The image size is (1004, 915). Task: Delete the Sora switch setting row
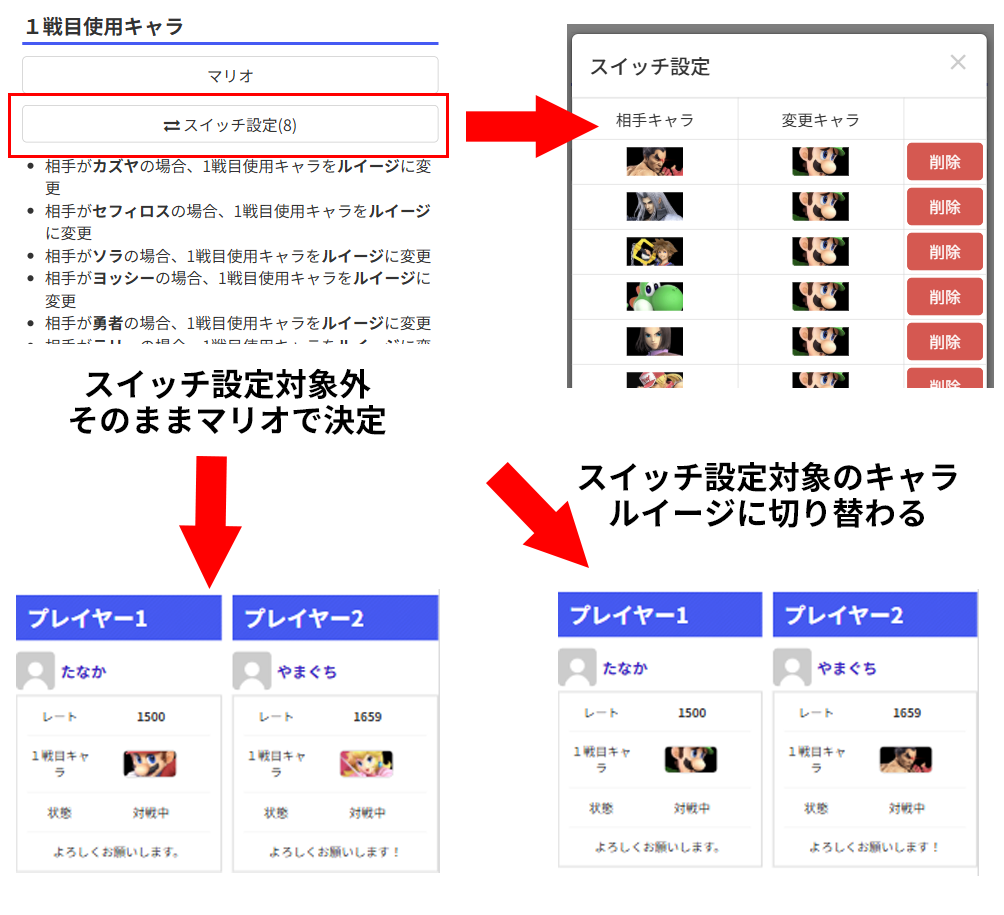coord(944,252)
